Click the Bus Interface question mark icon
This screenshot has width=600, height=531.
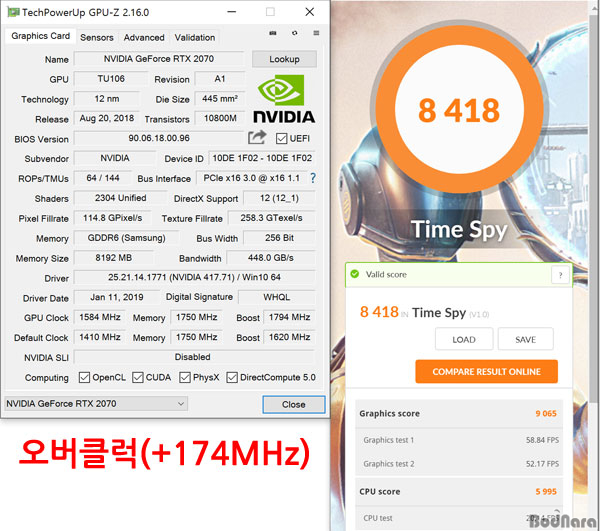[x=313, y=178]
